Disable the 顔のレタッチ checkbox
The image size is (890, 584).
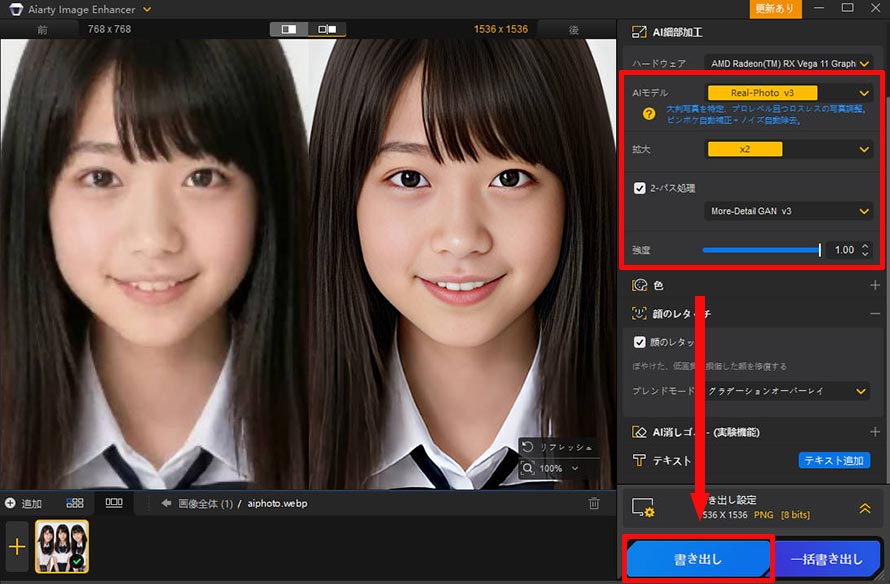coord(641,342)
